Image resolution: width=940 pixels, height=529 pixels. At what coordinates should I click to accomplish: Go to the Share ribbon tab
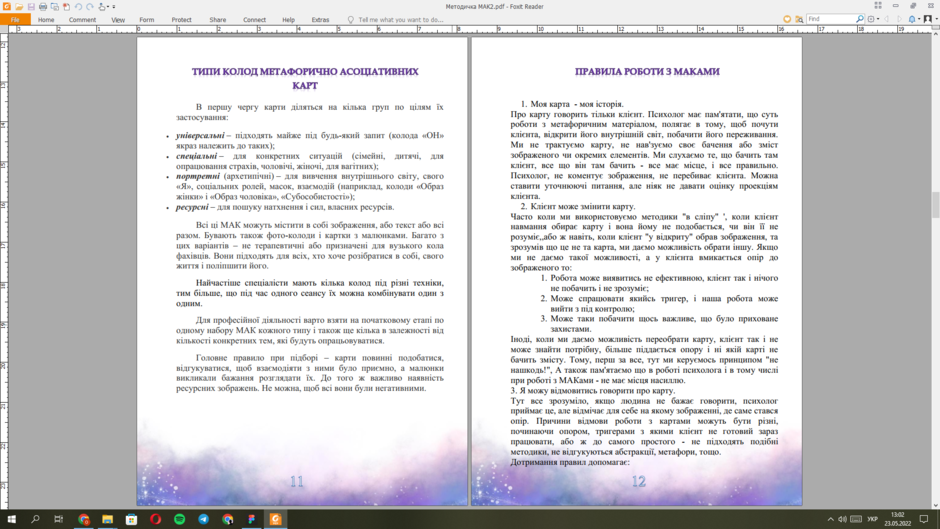pos(218,20)
